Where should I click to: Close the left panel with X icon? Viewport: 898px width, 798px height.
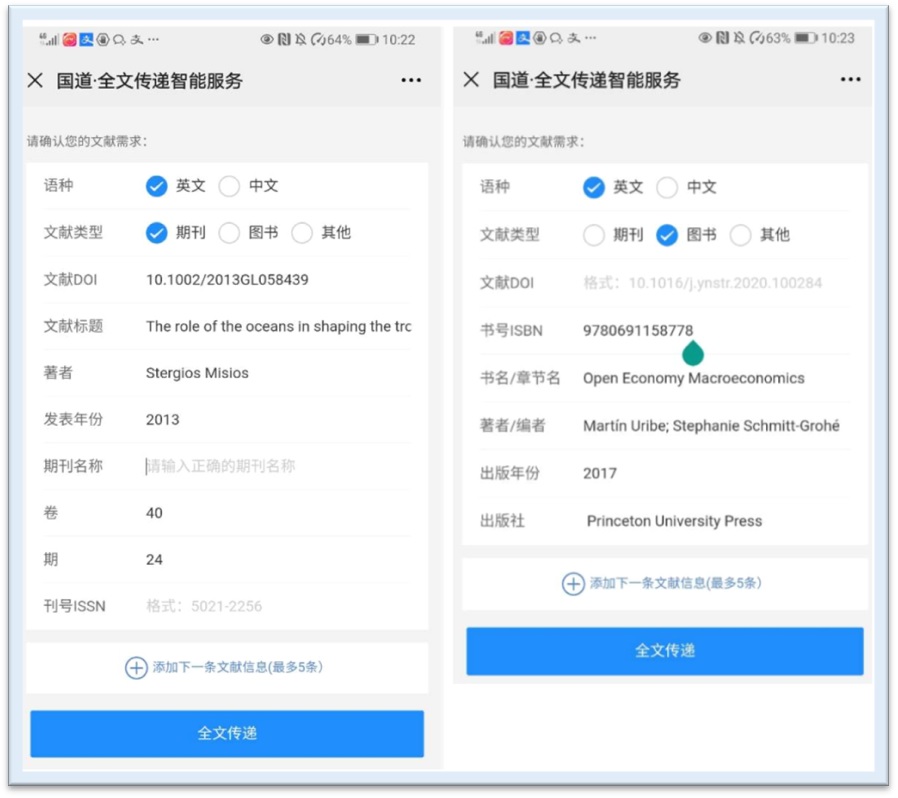(35, 81)
